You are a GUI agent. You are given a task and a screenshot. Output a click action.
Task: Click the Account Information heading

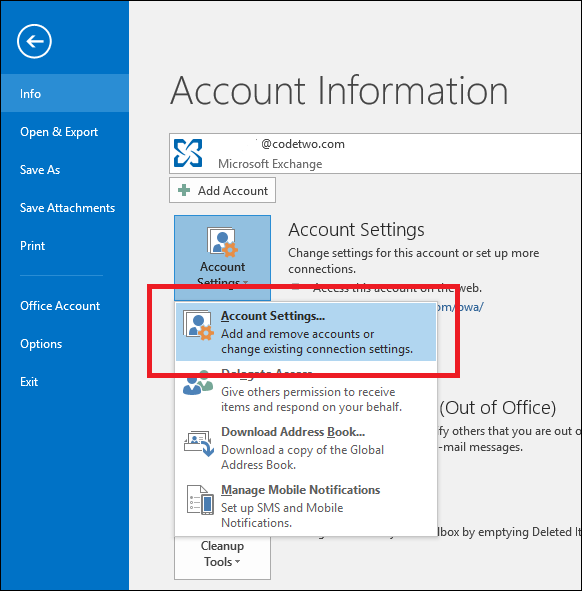point(339,91)
